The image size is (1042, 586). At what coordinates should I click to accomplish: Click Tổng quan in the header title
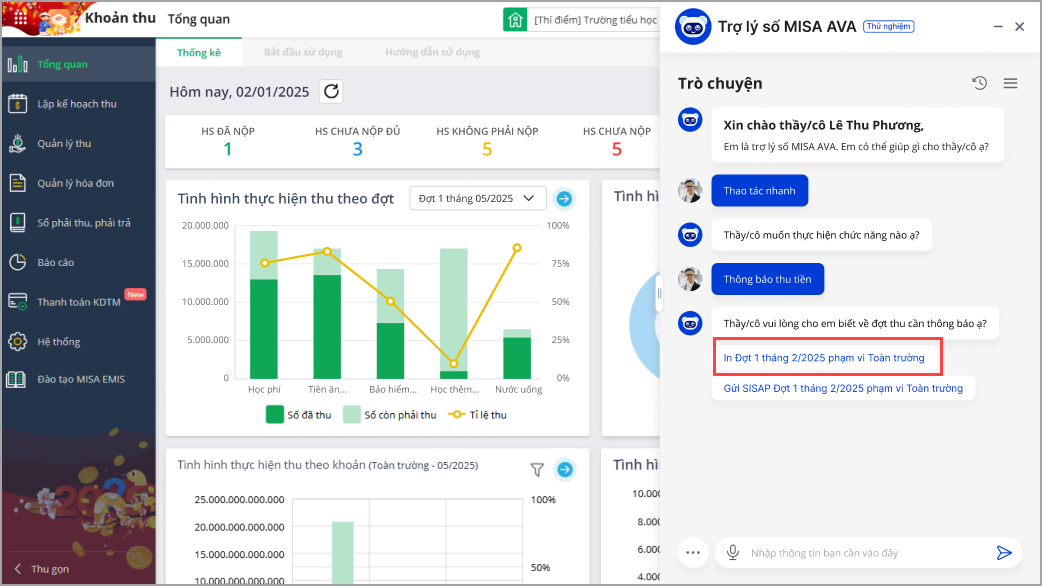pos(199,19)
